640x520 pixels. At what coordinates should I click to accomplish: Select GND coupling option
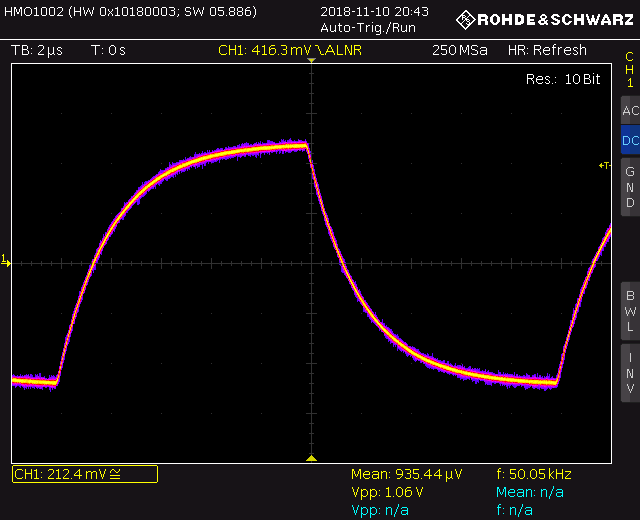click(631, 187)
